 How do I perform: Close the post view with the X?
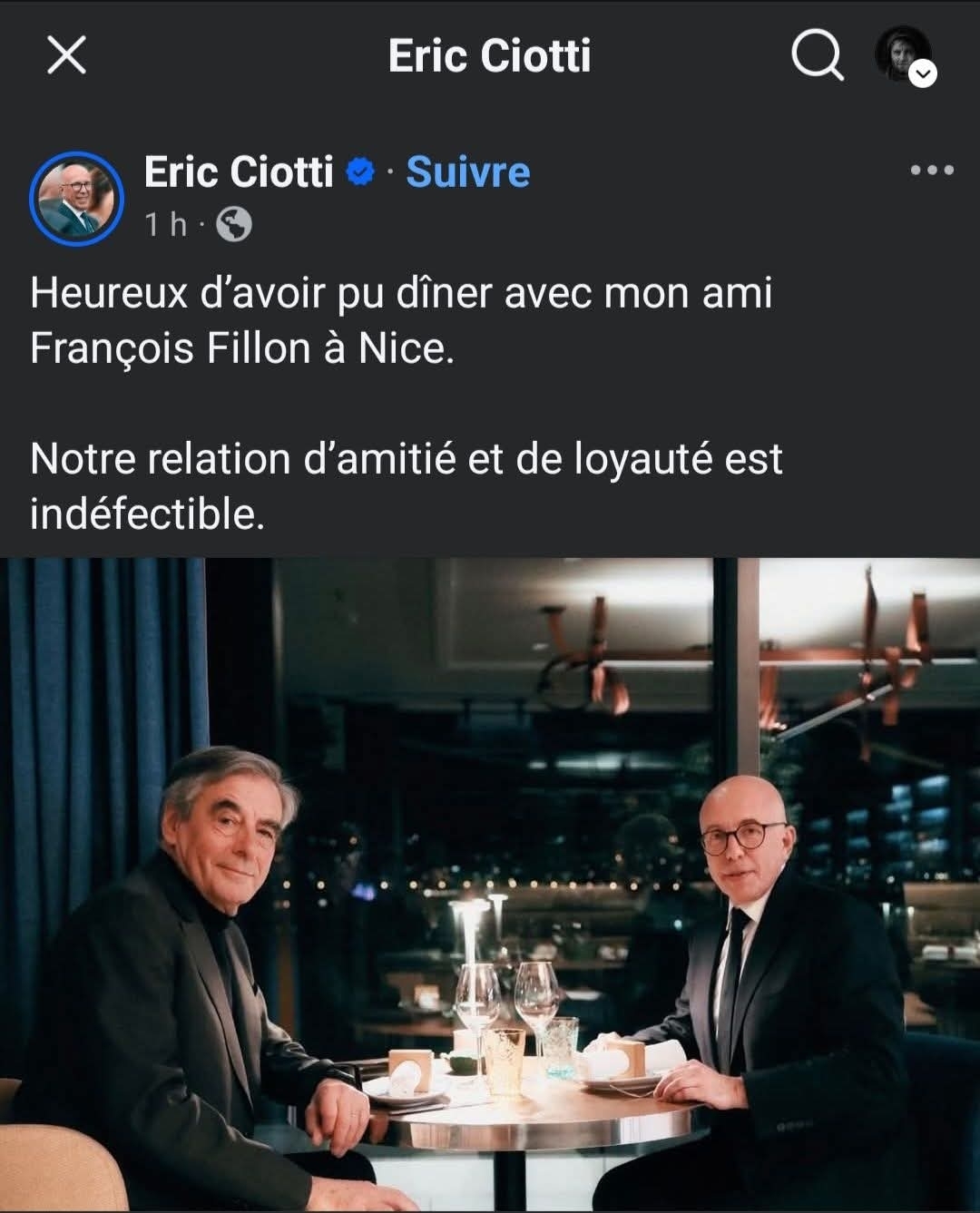coord(66,55)
